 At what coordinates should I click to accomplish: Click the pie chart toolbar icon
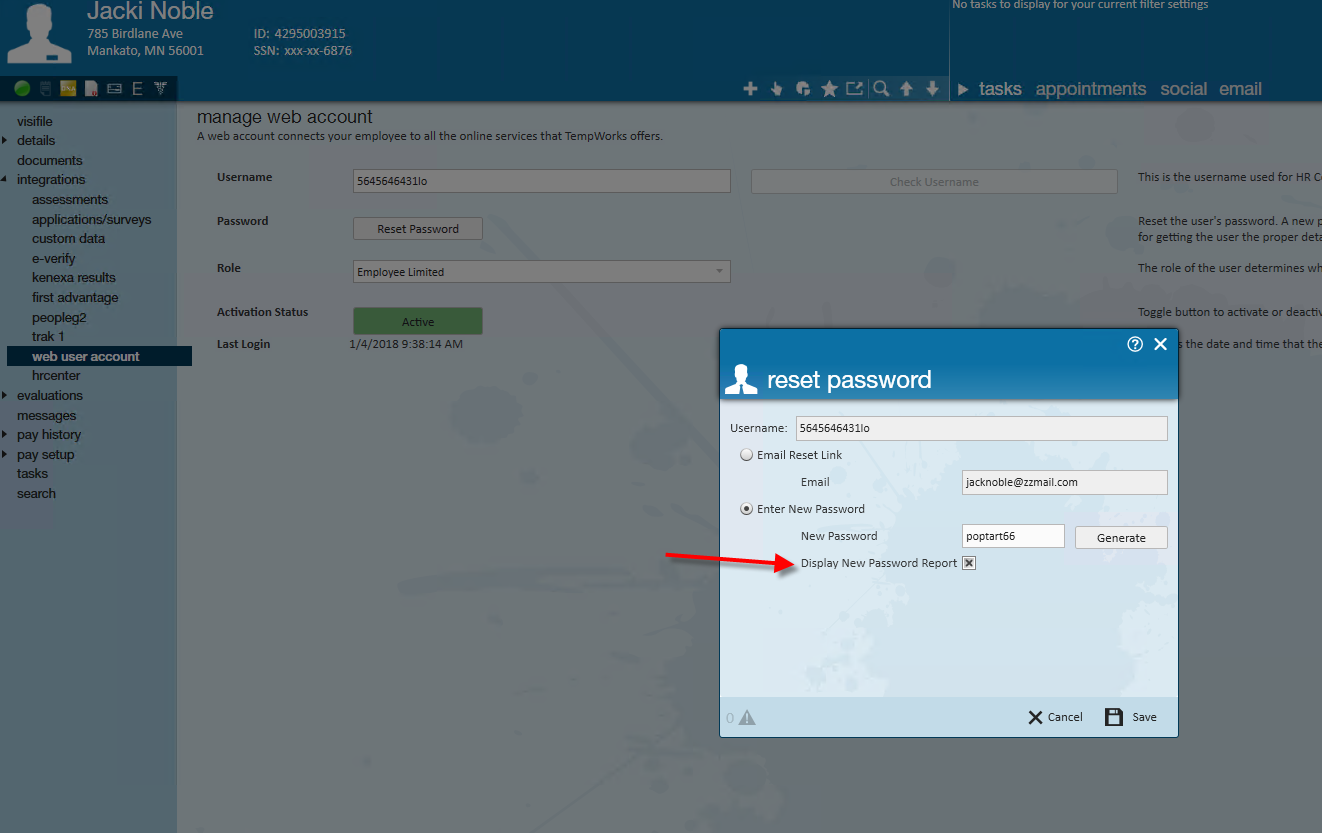tap(803, 89)
